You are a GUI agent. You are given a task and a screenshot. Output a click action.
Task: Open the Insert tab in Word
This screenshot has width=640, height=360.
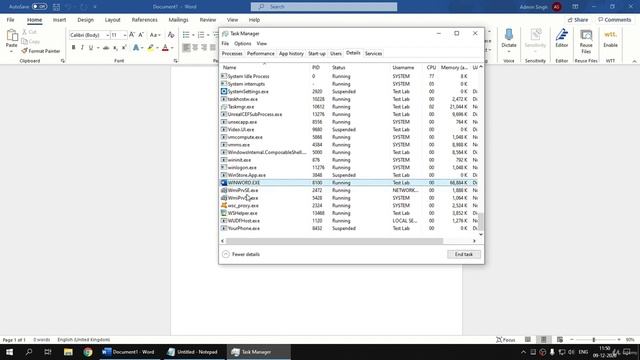59,20
